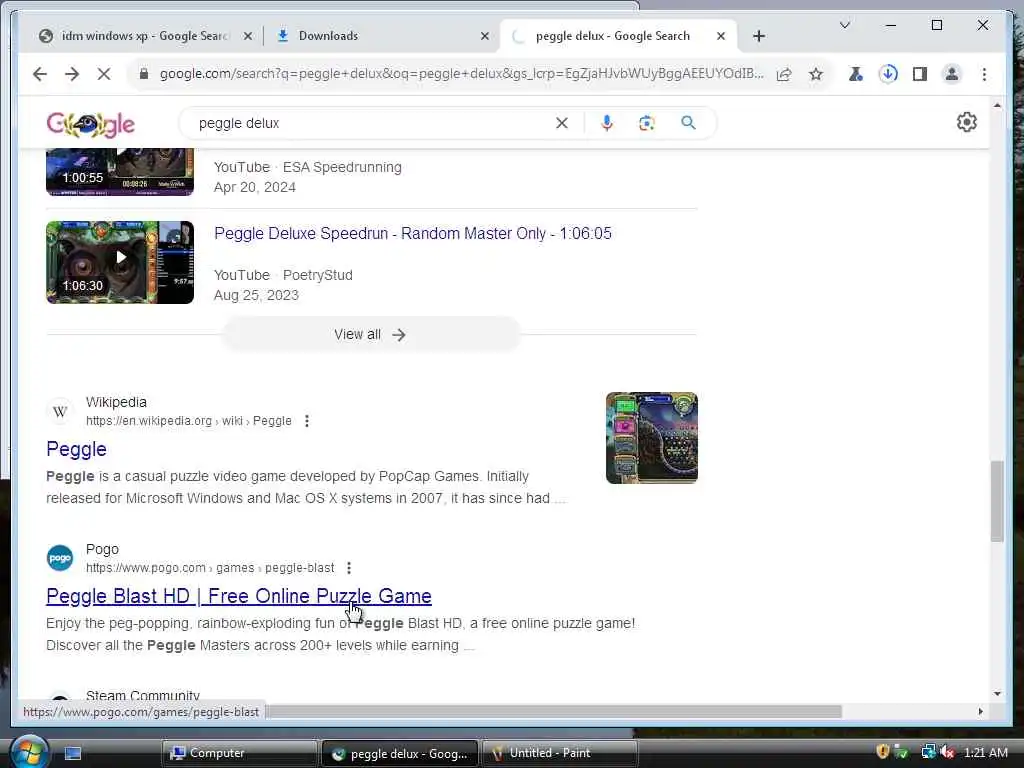
Task: Open the security shield tray icon
Action: 883,752
